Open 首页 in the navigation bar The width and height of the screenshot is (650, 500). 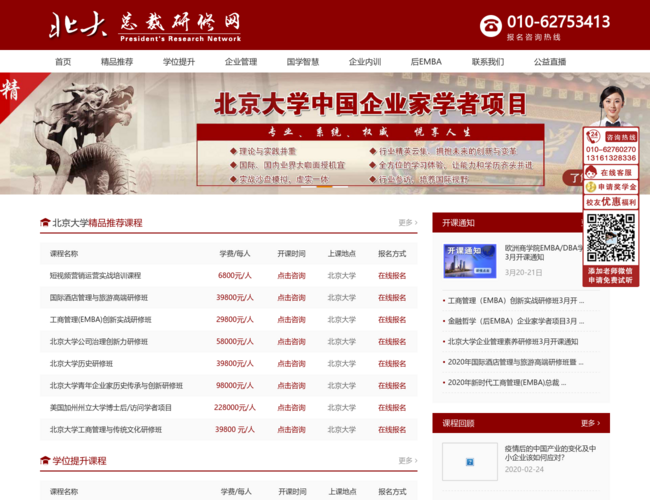point(63,62)
